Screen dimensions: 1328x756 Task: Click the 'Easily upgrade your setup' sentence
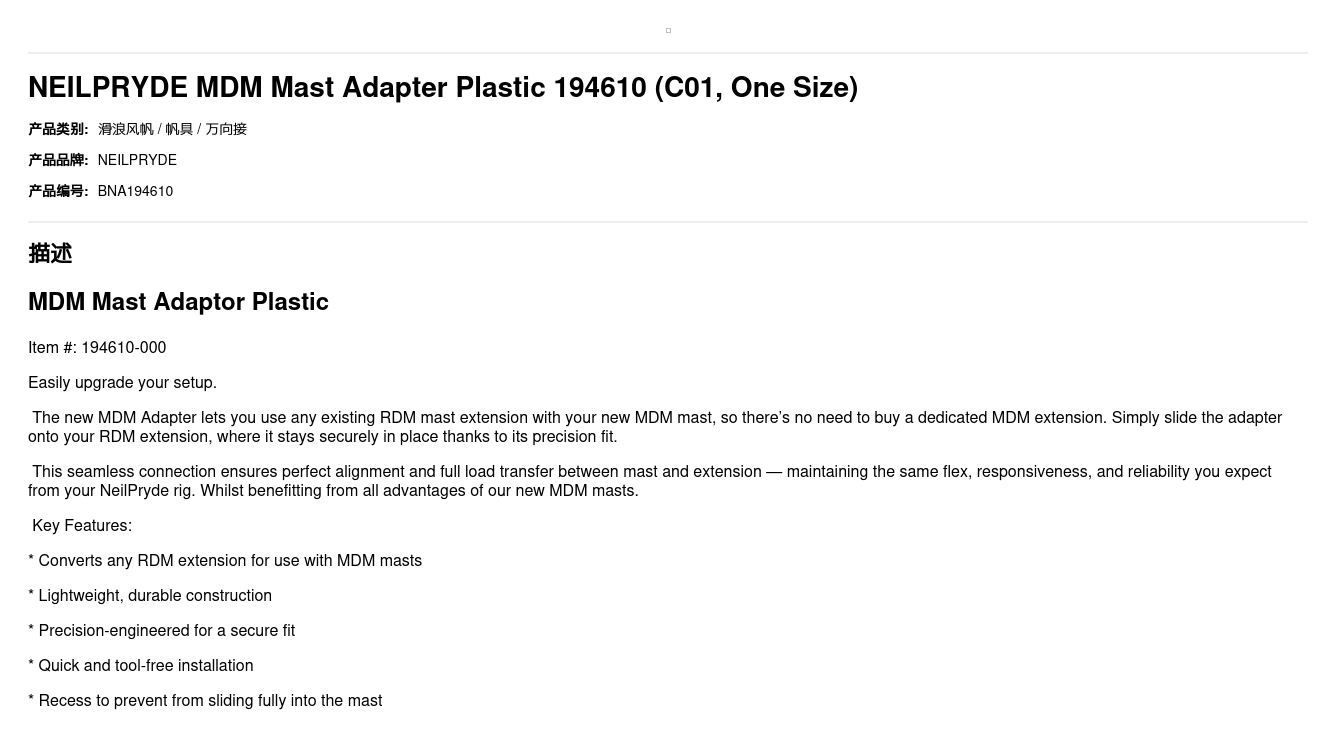tap(122, 383)
